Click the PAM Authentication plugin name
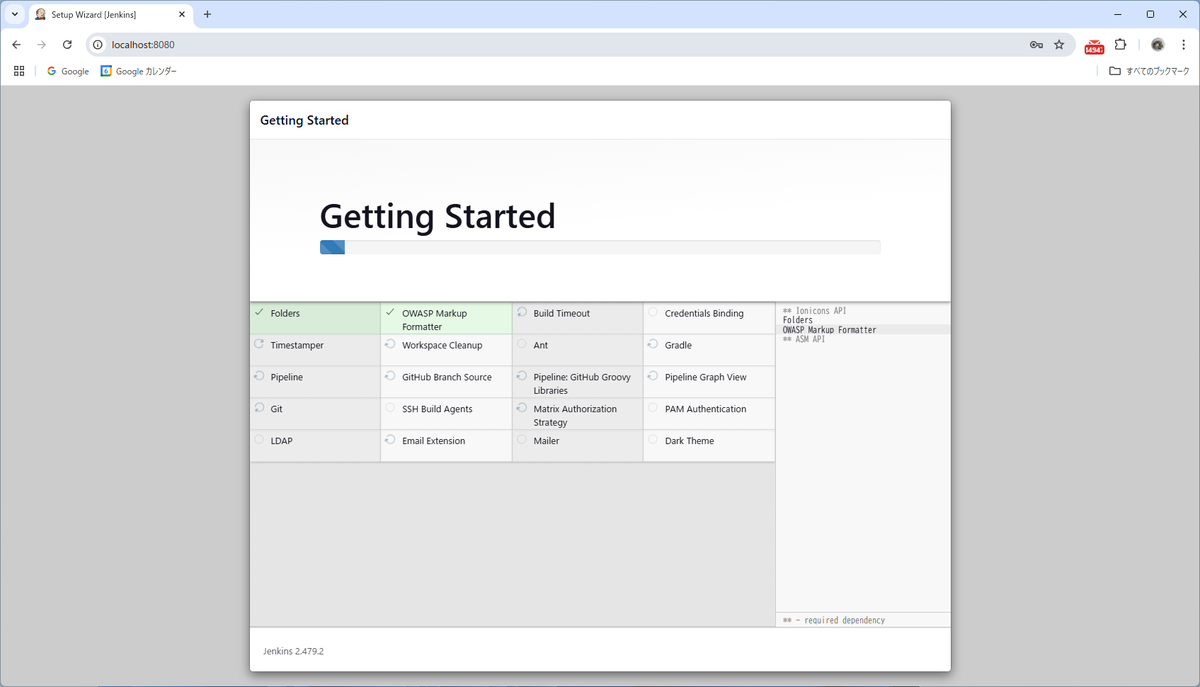This screenshot has height=687, width=1200. (705, 409)
